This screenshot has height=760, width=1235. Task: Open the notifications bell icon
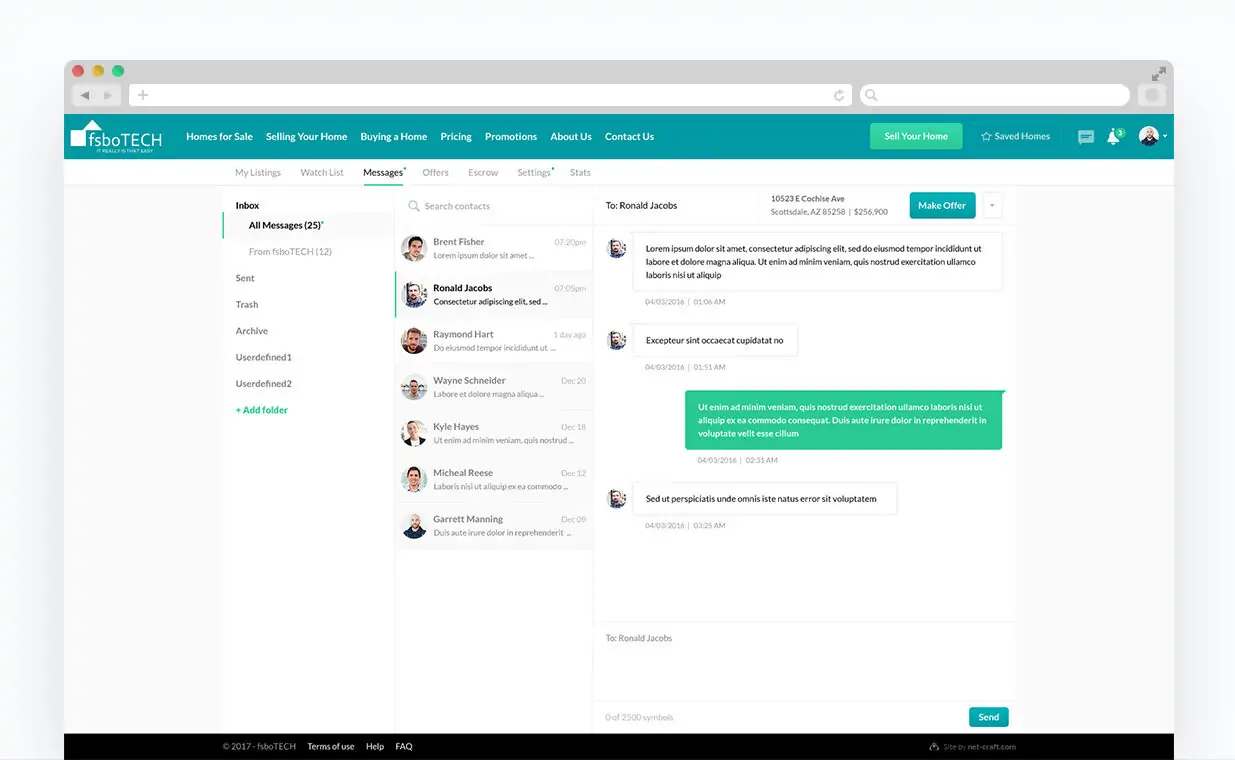tap(1113, 137)
